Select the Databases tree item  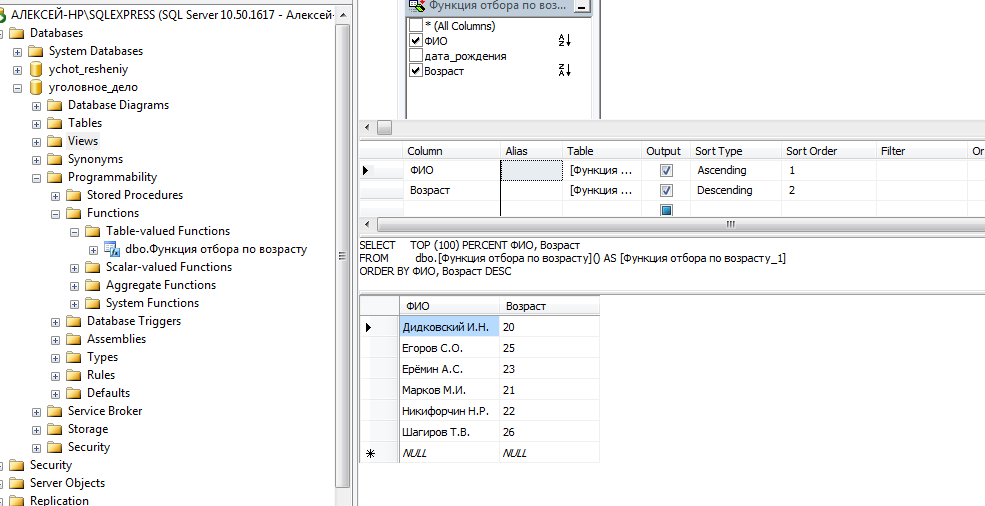(57, 33)
